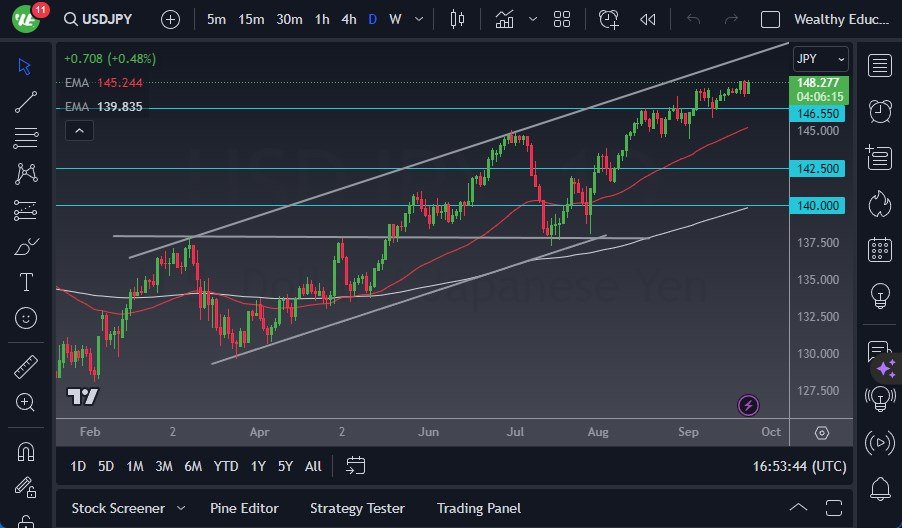Select the brush drawing tool
Image resolution: width=902 pixels, height=528 pixels.
coord(26,247)
